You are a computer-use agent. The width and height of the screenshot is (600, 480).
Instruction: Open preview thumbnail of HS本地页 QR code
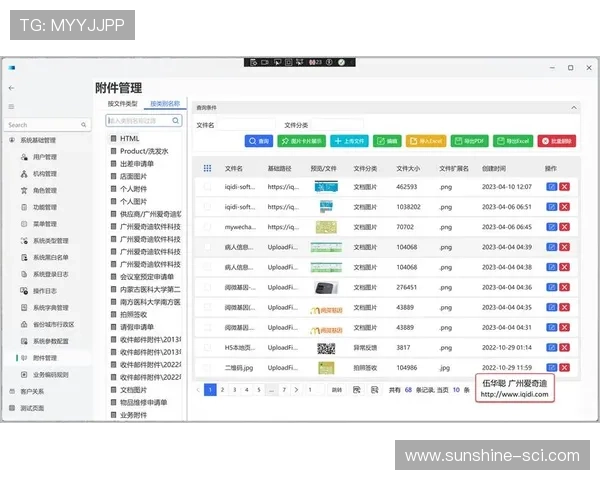(x=326, y=348)
